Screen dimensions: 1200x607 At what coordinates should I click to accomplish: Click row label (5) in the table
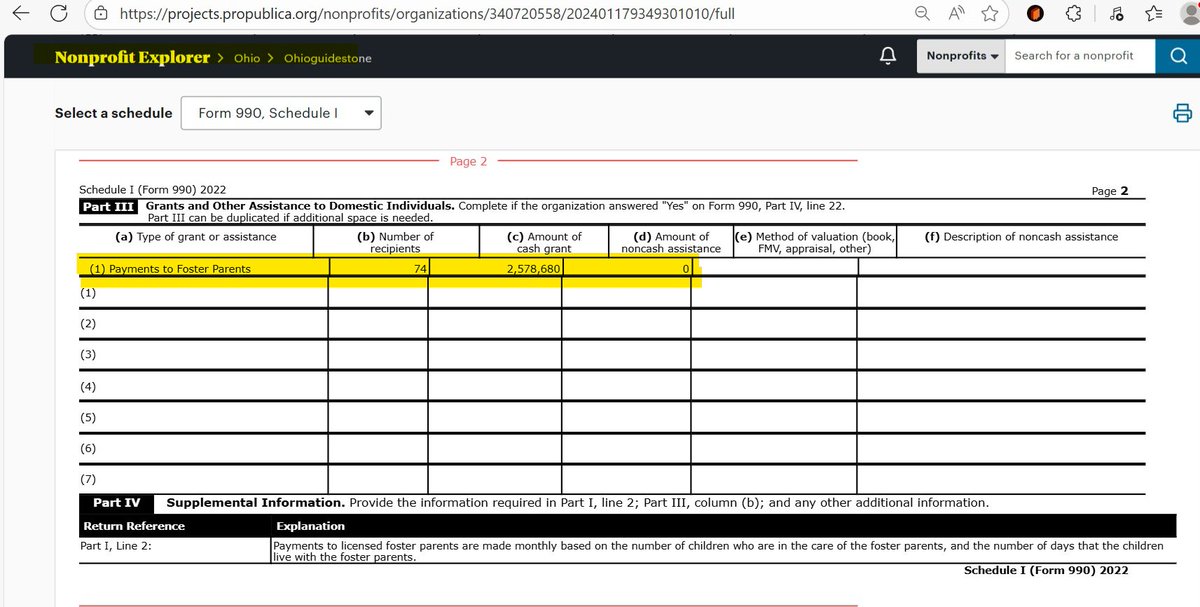click(x=88, y=417)
